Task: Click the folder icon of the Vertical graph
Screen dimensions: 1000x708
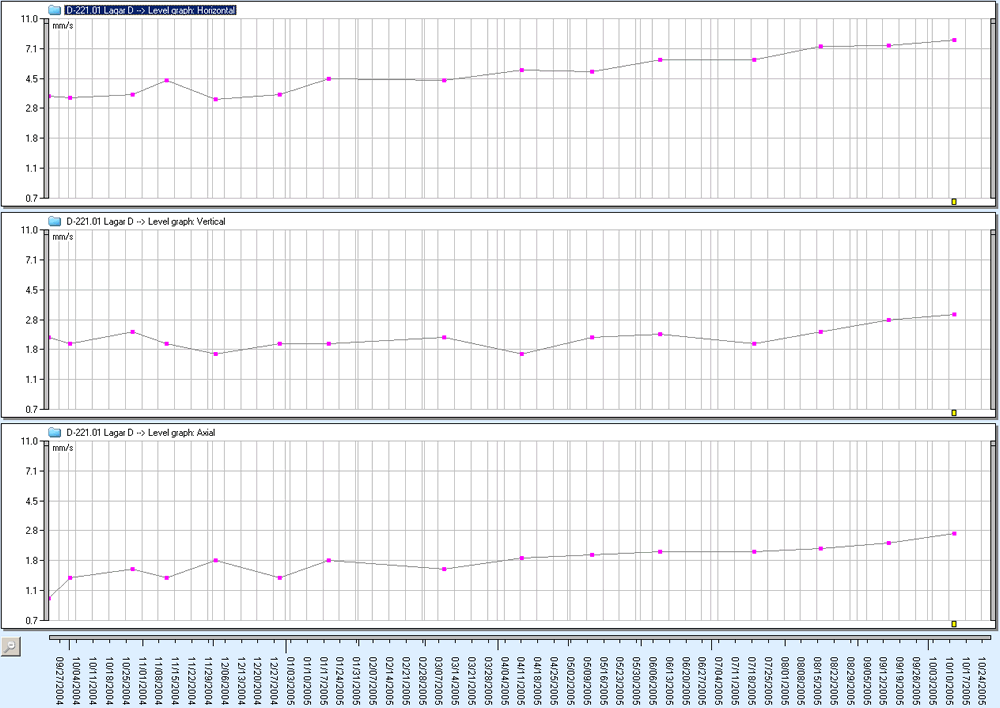Action: tap(54, 221)
